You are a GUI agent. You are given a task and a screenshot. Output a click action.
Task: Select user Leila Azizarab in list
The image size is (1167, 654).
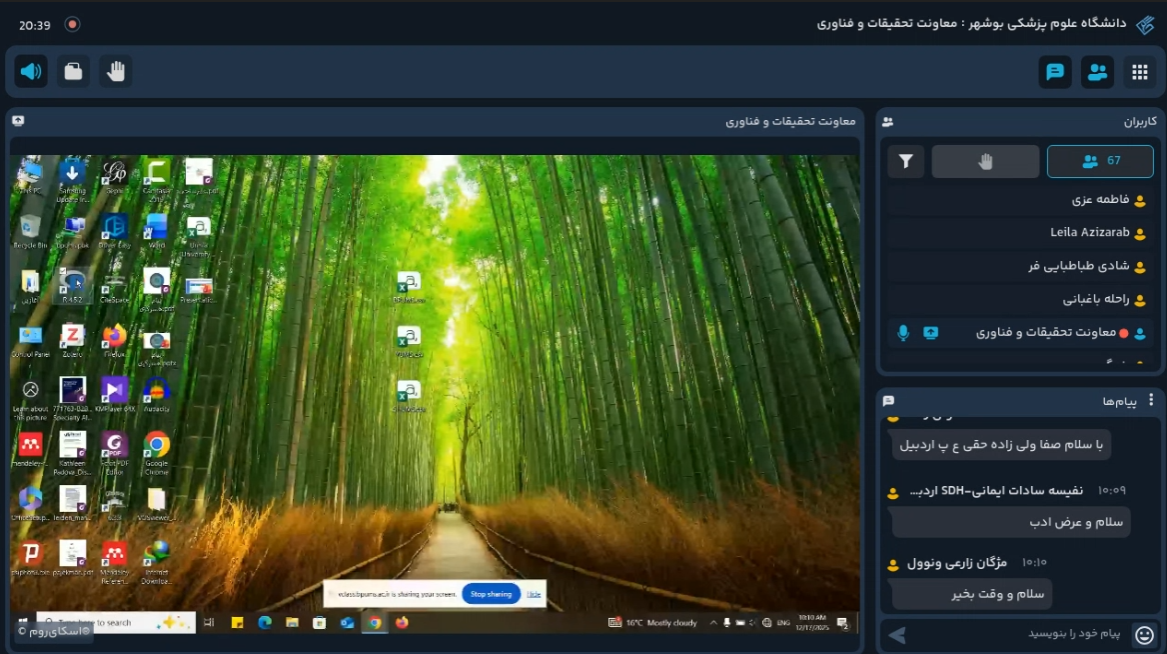[1089, 233]
